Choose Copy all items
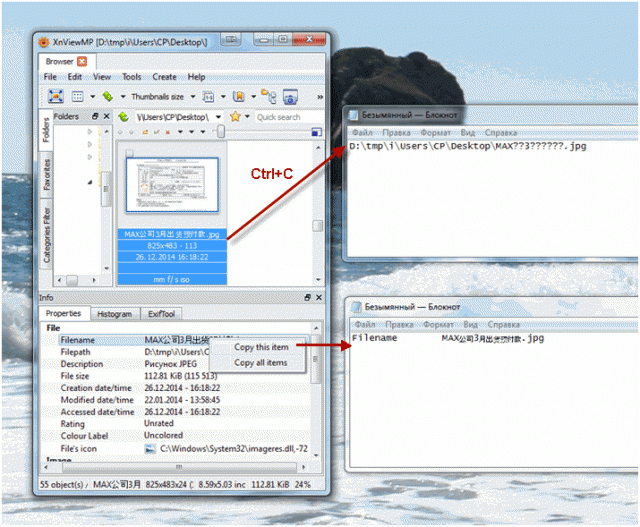Image resolution: width=640 pixels, height=527 pixels. [x=260, y=362]
